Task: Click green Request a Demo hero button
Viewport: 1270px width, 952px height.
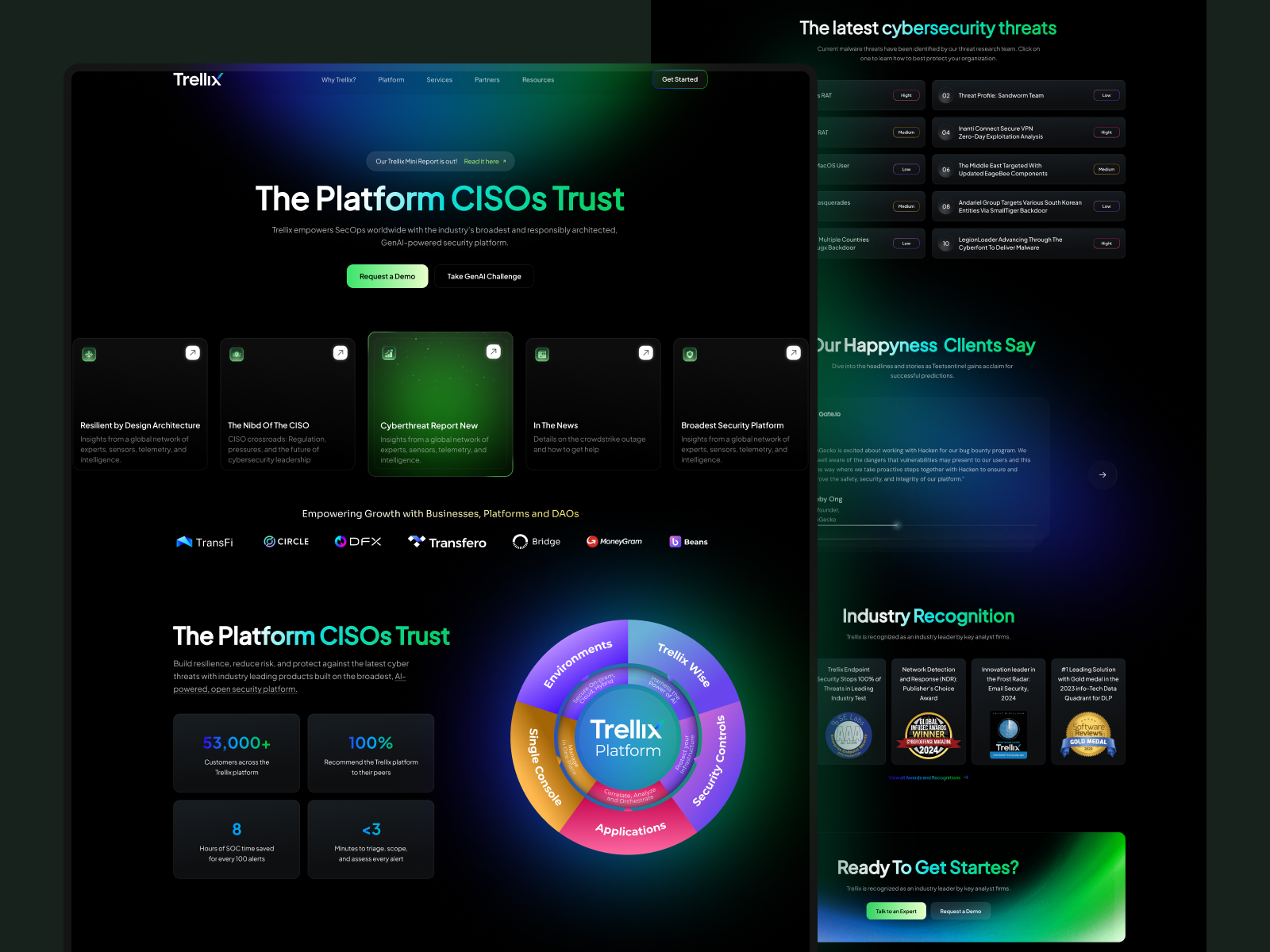Action: click(x=387, y=276)
